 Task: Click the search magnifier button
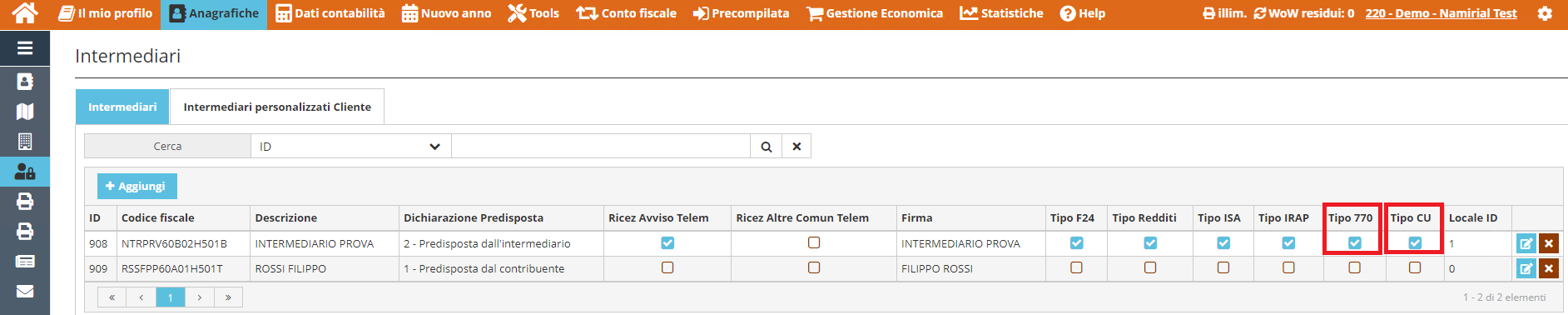point(767,147)
